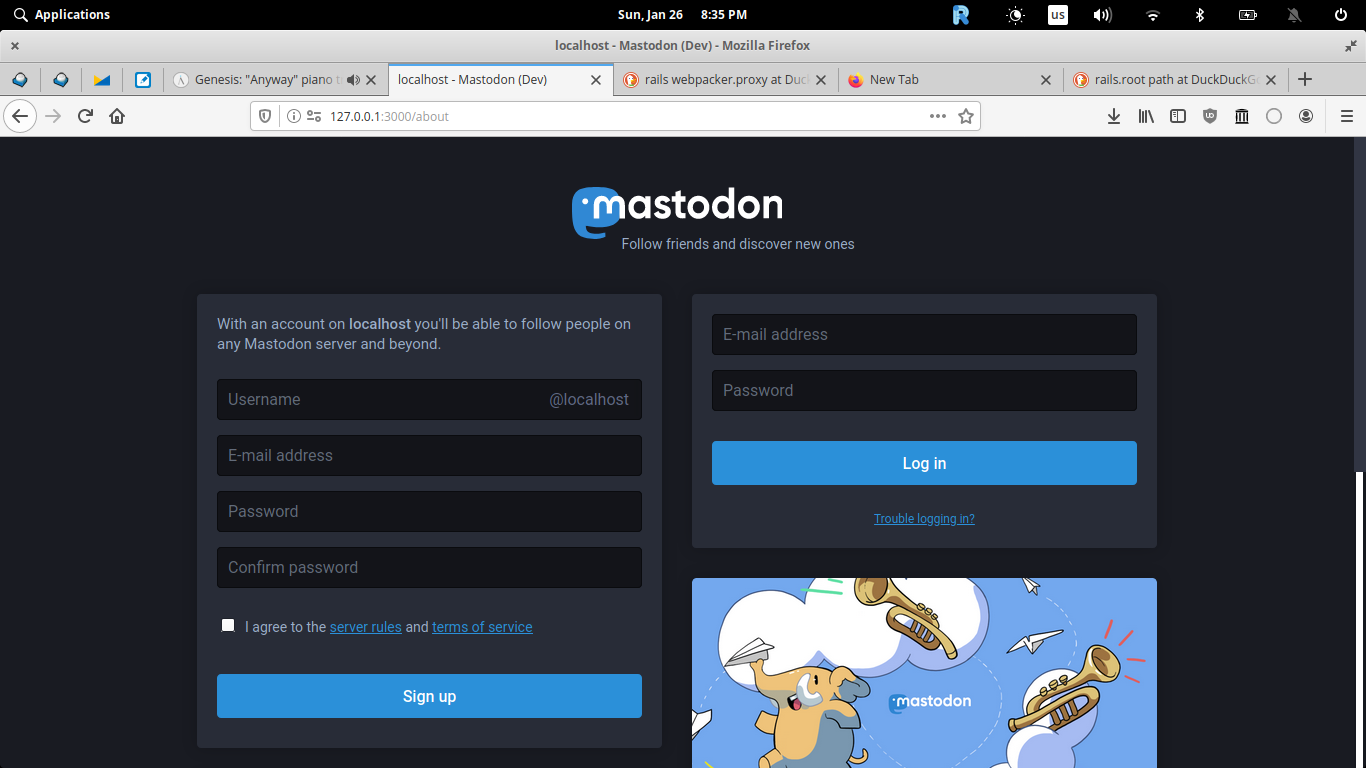Toggle the night light icon in top panel

pyautogui.click(x=1015, y=15)
